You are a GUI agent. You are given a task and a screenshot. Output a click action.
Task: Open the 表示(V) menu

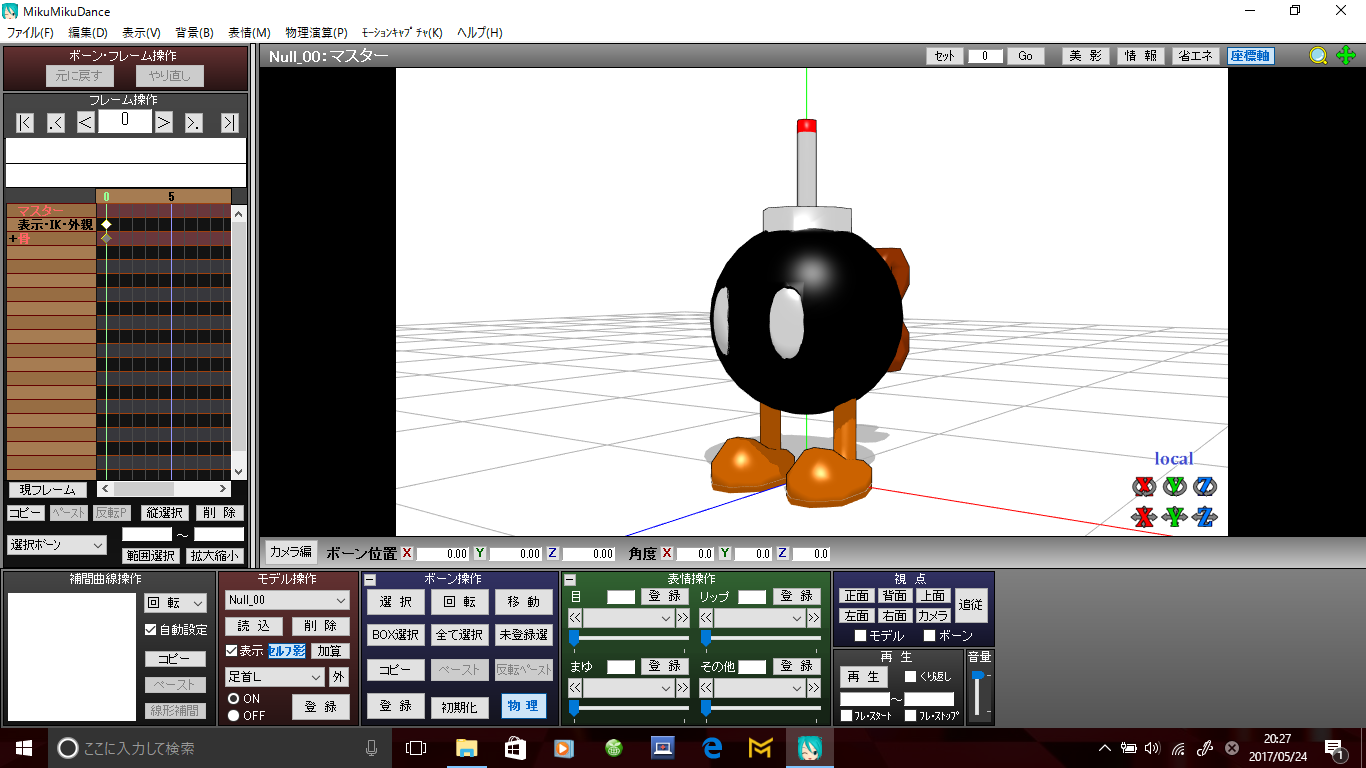tap(141, 32)
